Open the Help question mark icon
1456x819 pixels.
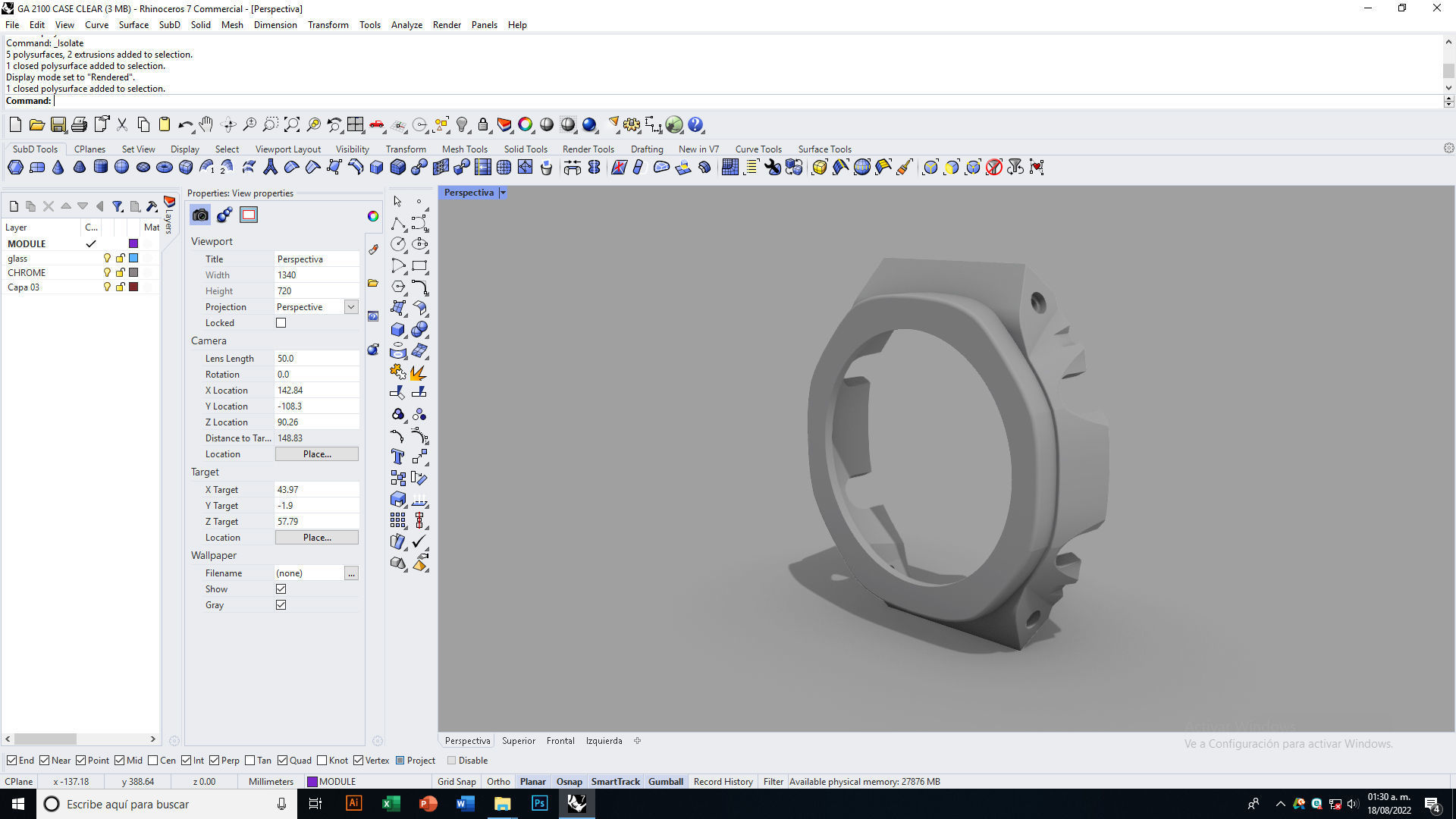point(695,125)
